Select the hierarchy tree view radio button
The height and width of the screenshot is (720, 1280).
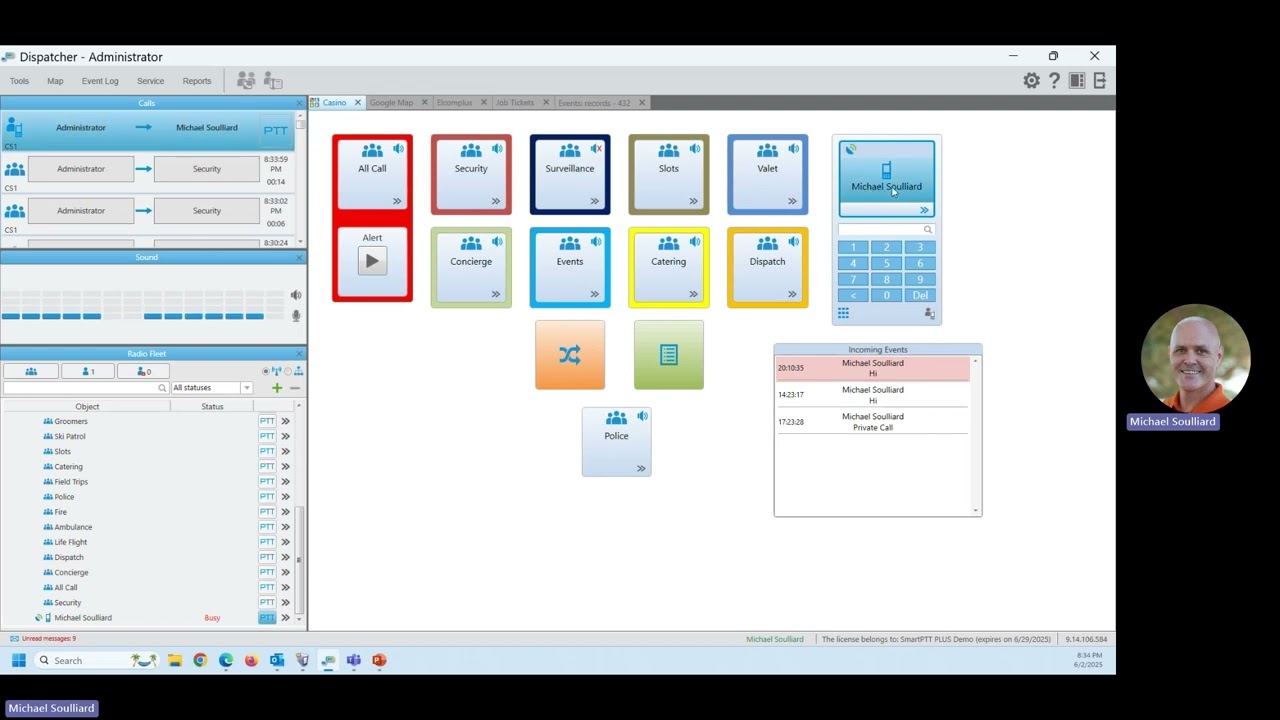(x=289, y=371)
